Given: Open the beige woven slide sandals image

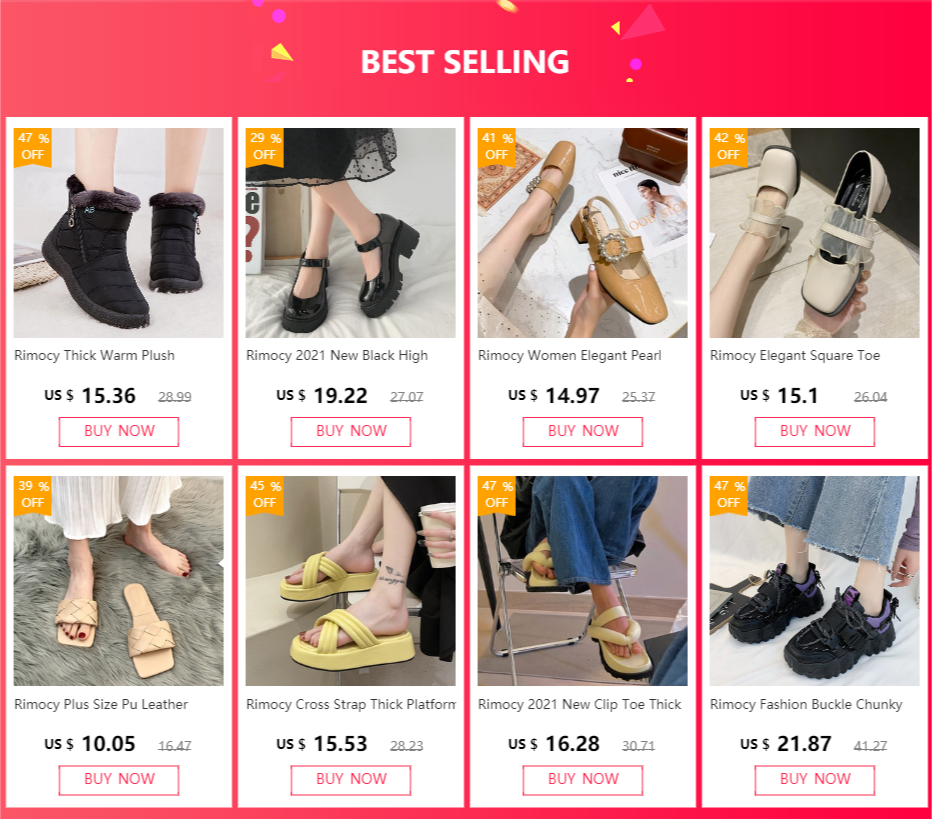Looking at the screenshot, I should (119, 581).
